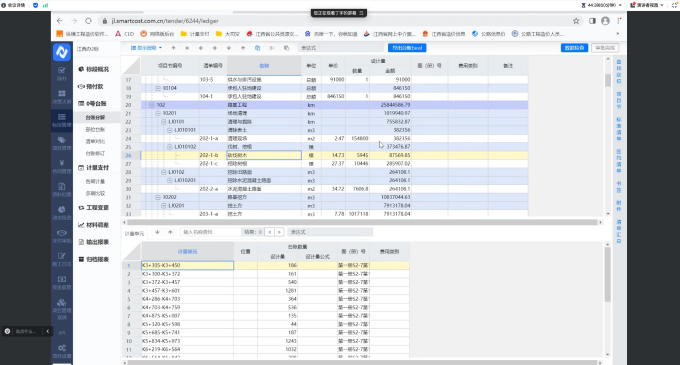The width and height of the screenshot is (680, 365).
Task: Open the display level dropdown in toolbar
Action: click(x=146, y=48)
